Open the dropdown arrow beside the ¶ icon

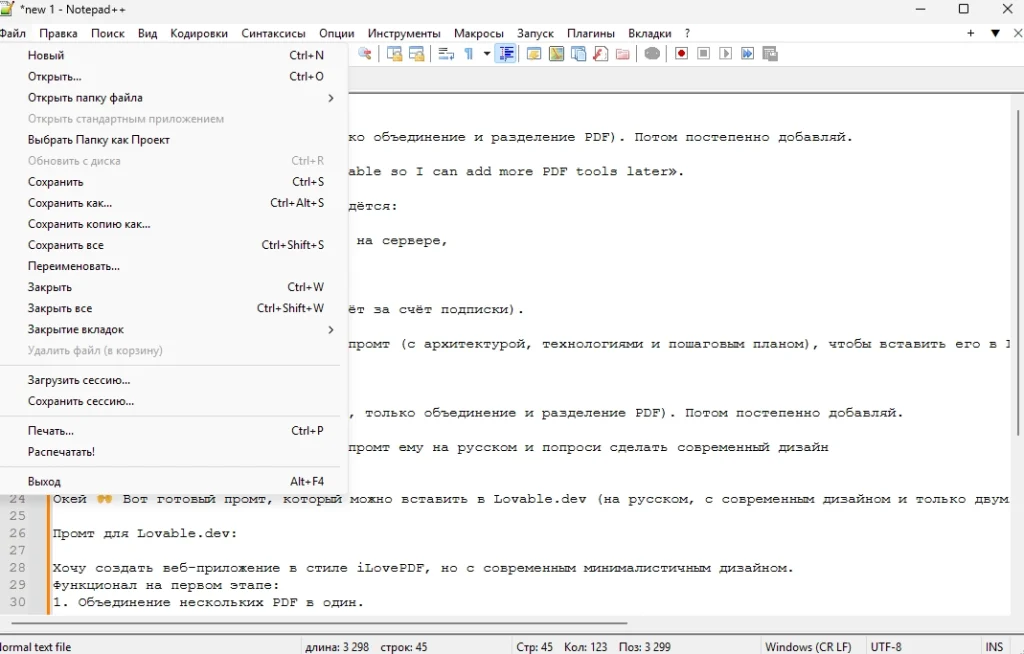click(x=487, y=54)
